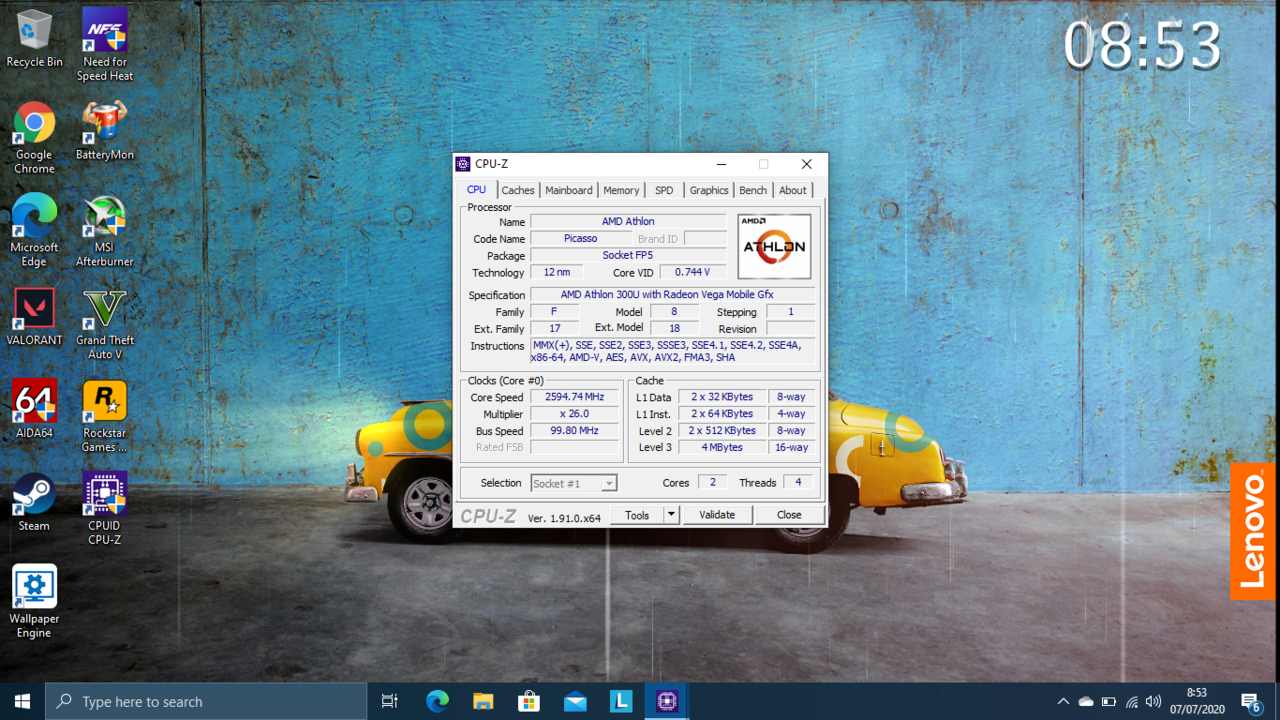Open CPUID CPU-Z desktop shortcut

105,509
